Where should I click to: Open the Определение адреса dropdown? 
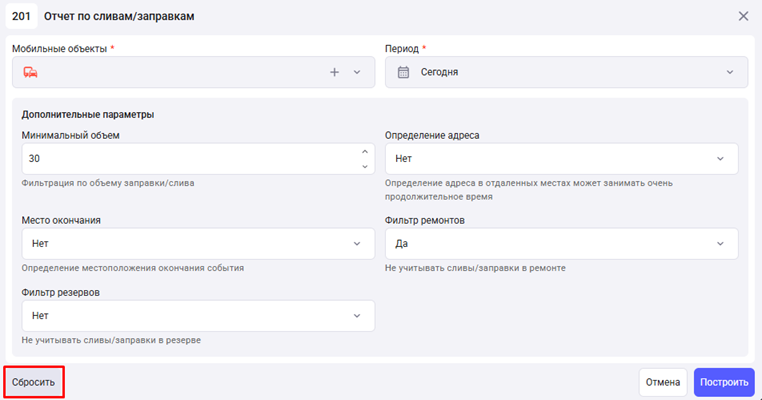point(561,159)
